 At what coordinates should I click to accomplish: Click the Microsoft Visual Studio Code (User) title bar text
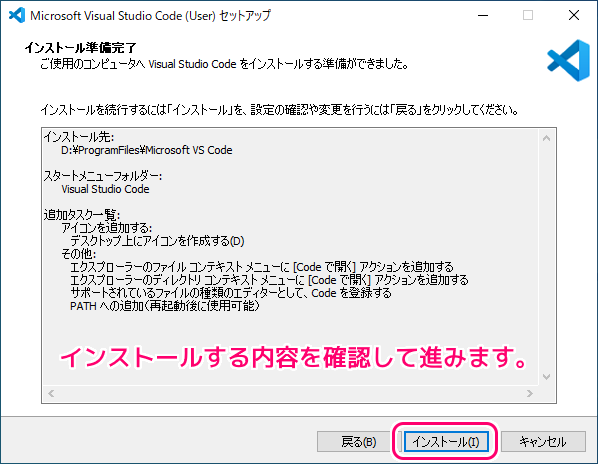(x=150, y=16)
